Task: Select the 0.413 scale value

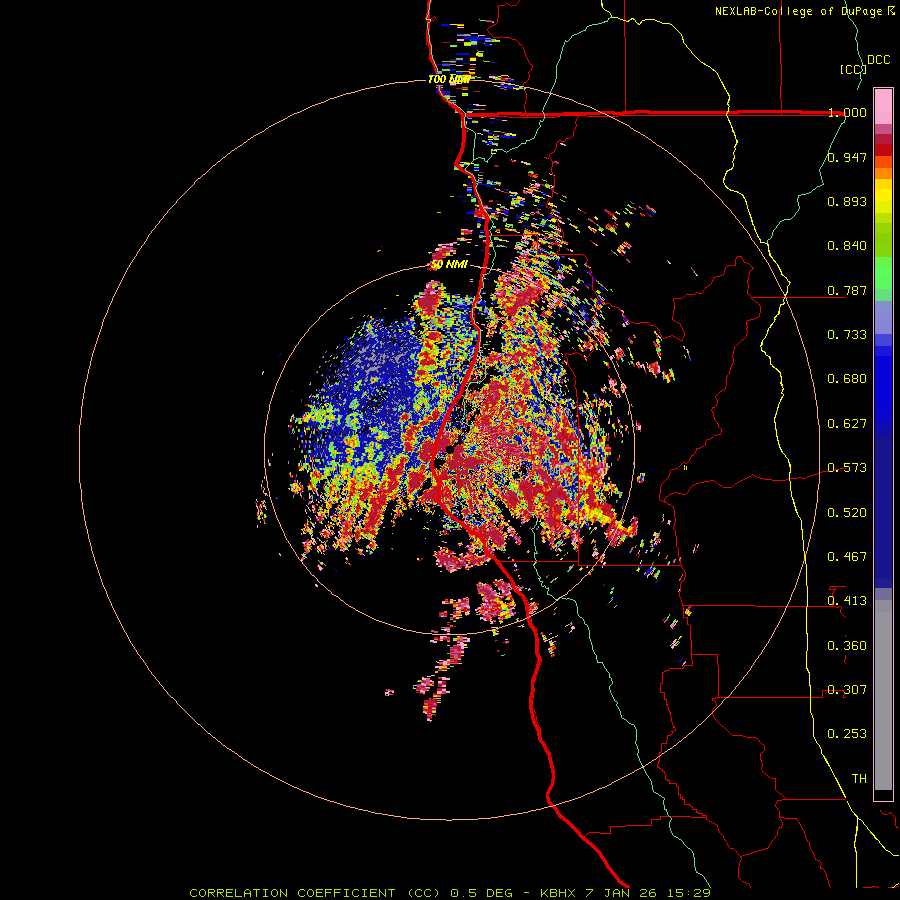Action: coord(847,601)
